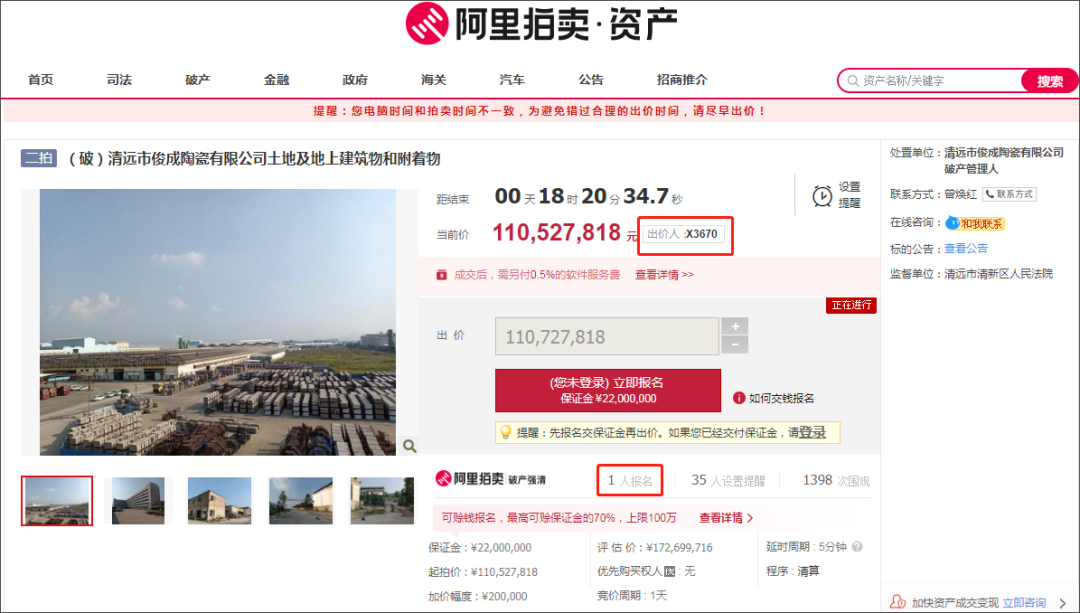The height and width of the screenshot is (613, 1080).
Task: Click 如何交钱报名 help link
Action: coord(781,398)
